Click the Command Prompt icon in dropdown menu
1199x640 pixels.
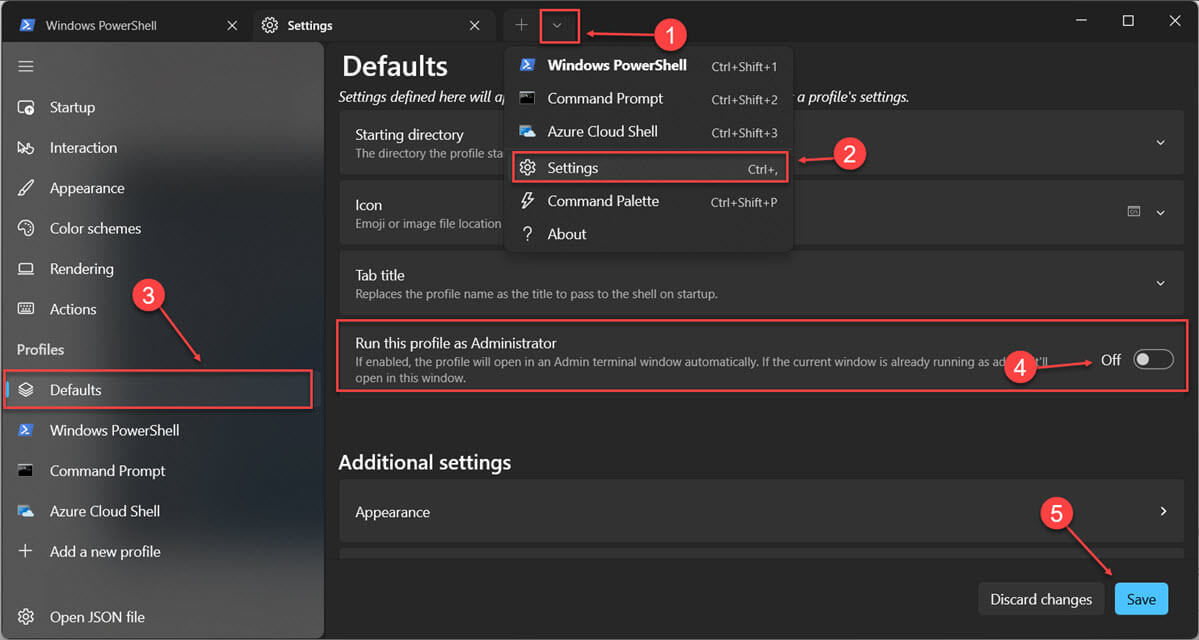point(528,98)
